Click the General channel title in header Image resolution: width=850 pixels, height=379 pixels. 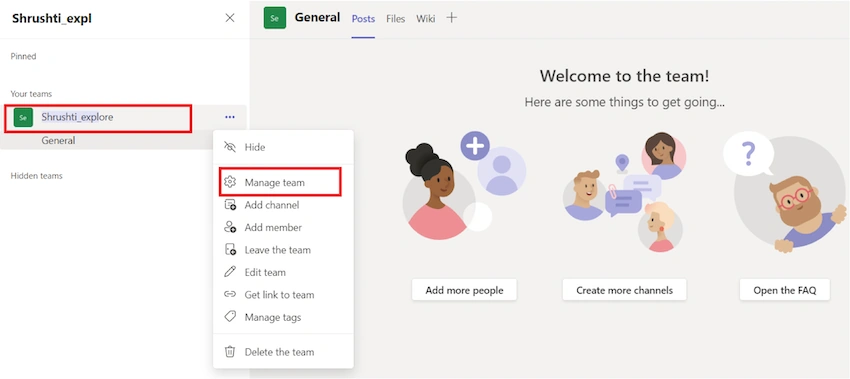317,17
